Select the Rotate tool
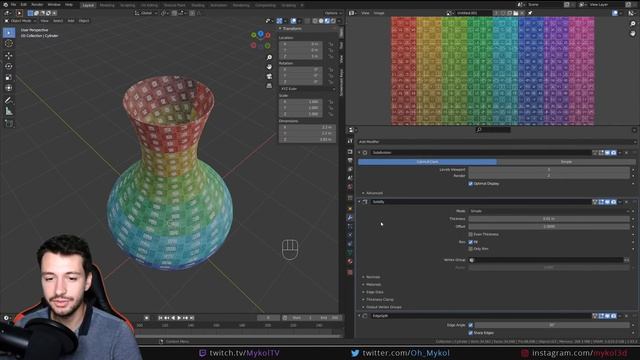 click(9, 66)
